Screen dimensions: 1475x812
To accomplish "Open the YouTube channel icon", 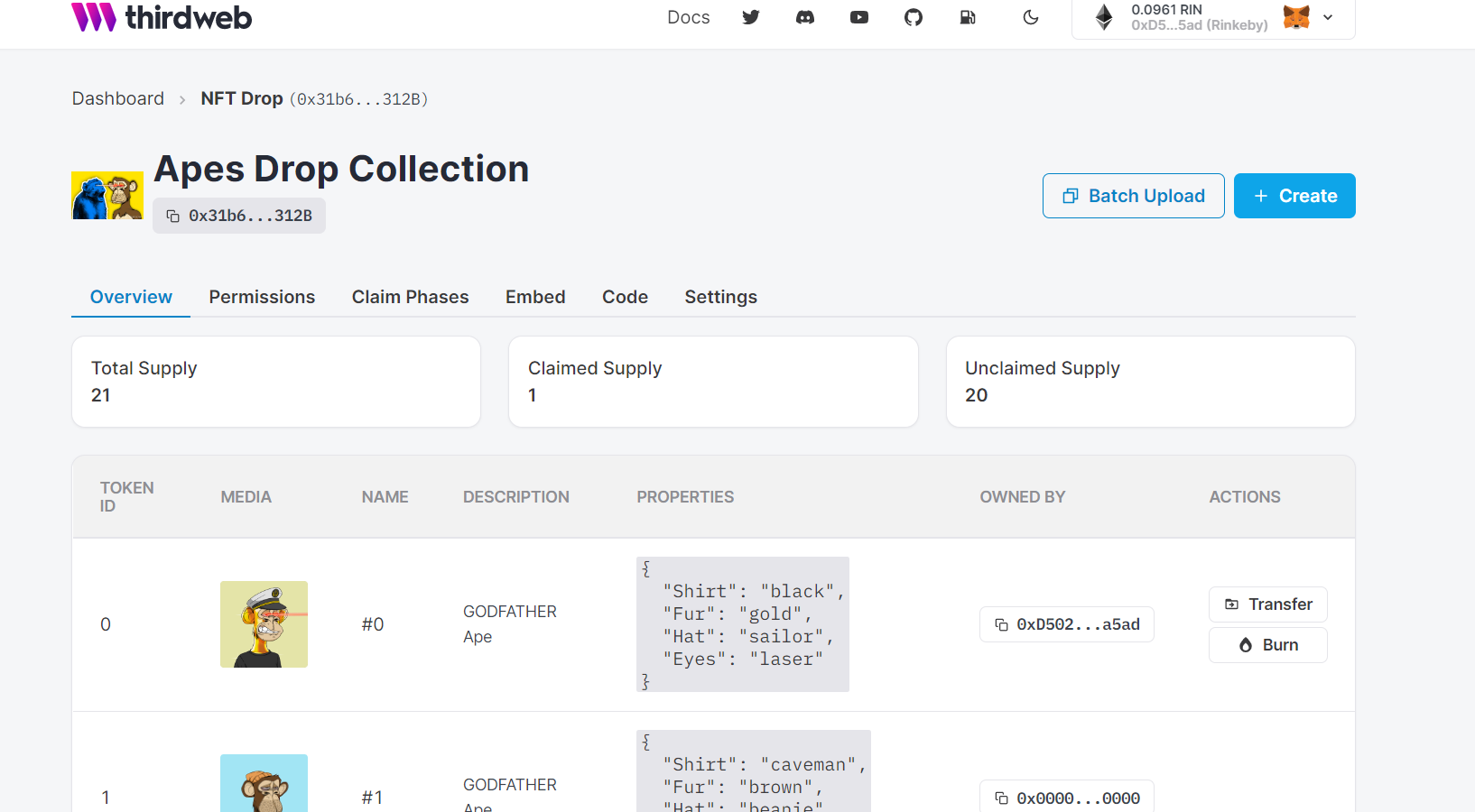I will [859, 17].
